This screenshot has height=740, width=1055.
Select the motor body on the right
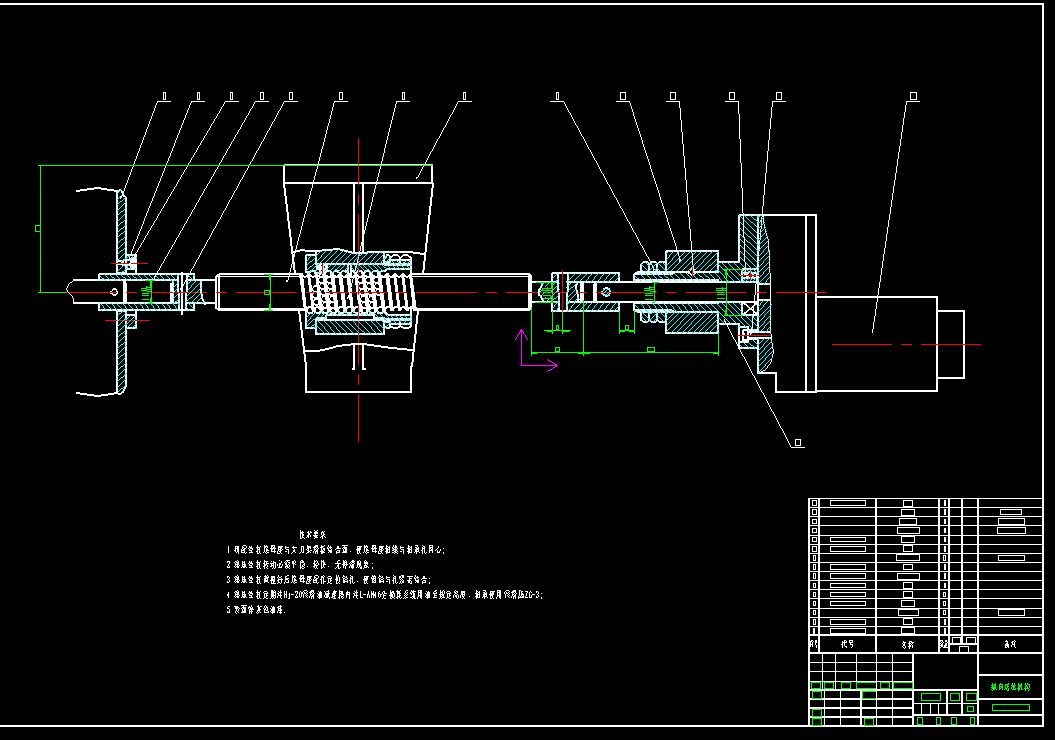coord(876,344)
